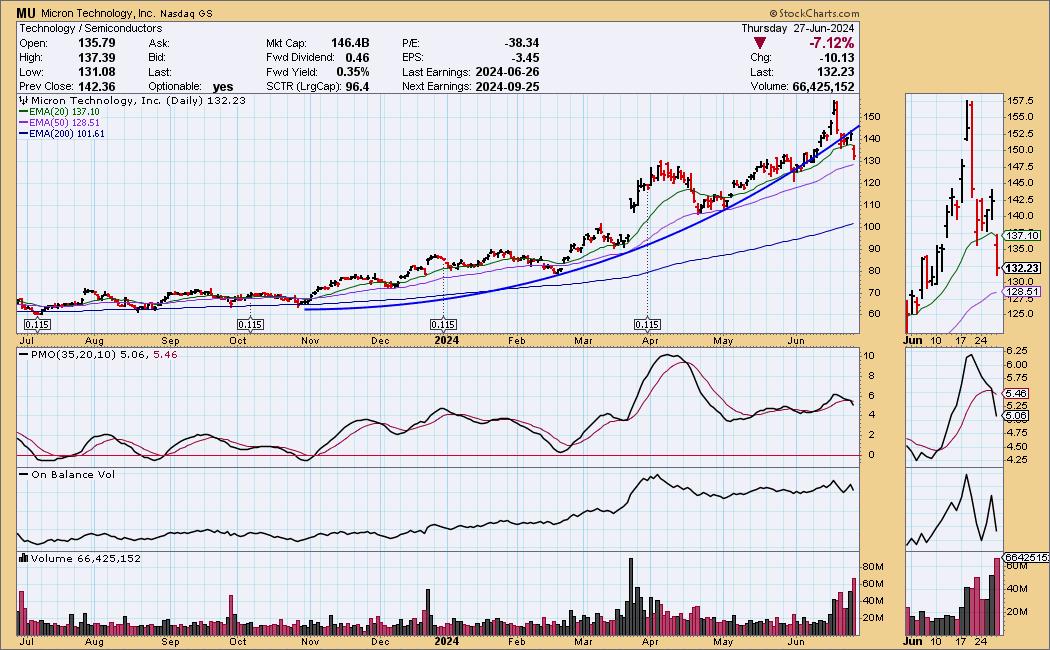1050x650 pixels.
Task: Click the Last Earnings date 2024-06-26
Action: 507,72
